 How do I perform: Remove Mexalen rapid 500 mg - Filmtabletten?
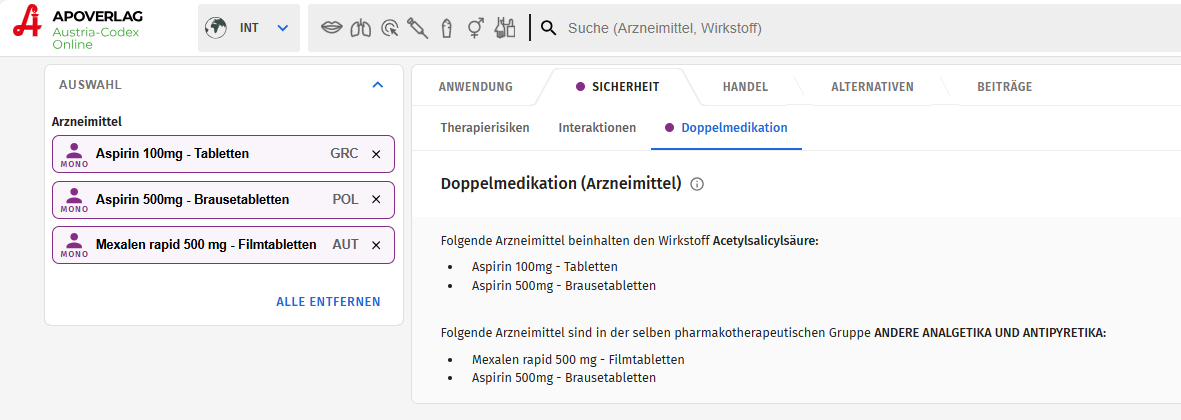(377, 245)
